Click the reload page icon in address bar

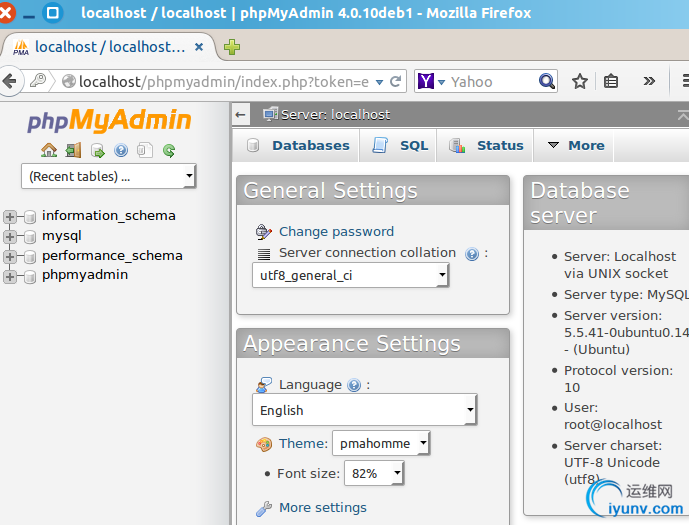[395, 81]
